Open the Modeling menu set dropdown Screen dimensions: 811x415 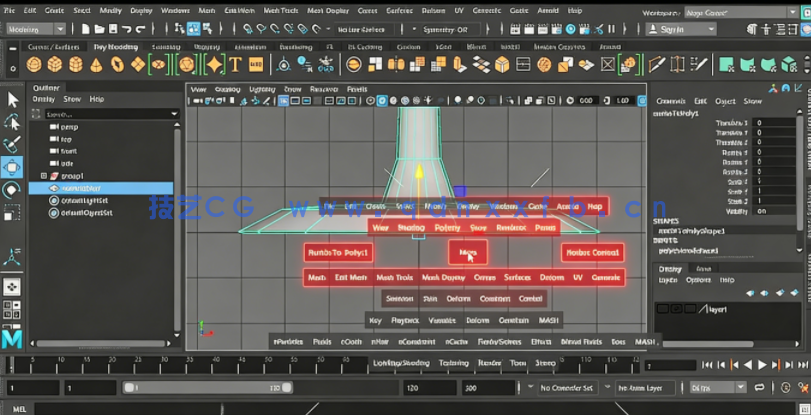pos(36,29)
